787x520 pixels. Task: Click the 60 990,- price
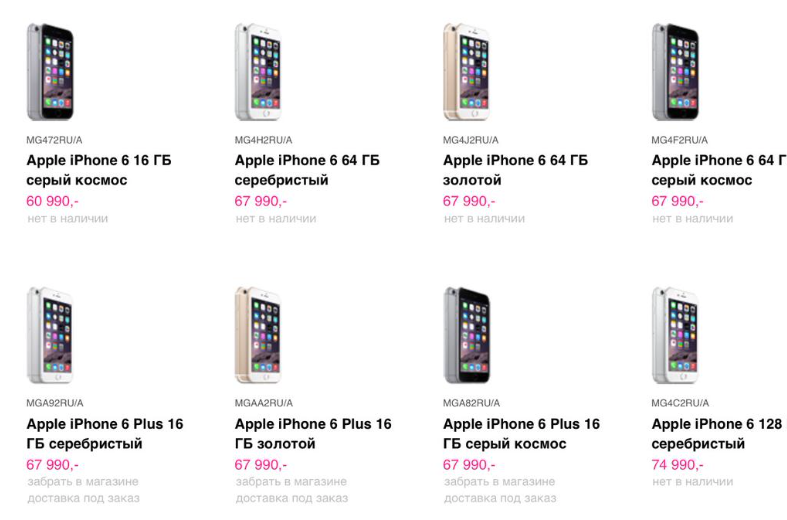(x=52, y=201)
